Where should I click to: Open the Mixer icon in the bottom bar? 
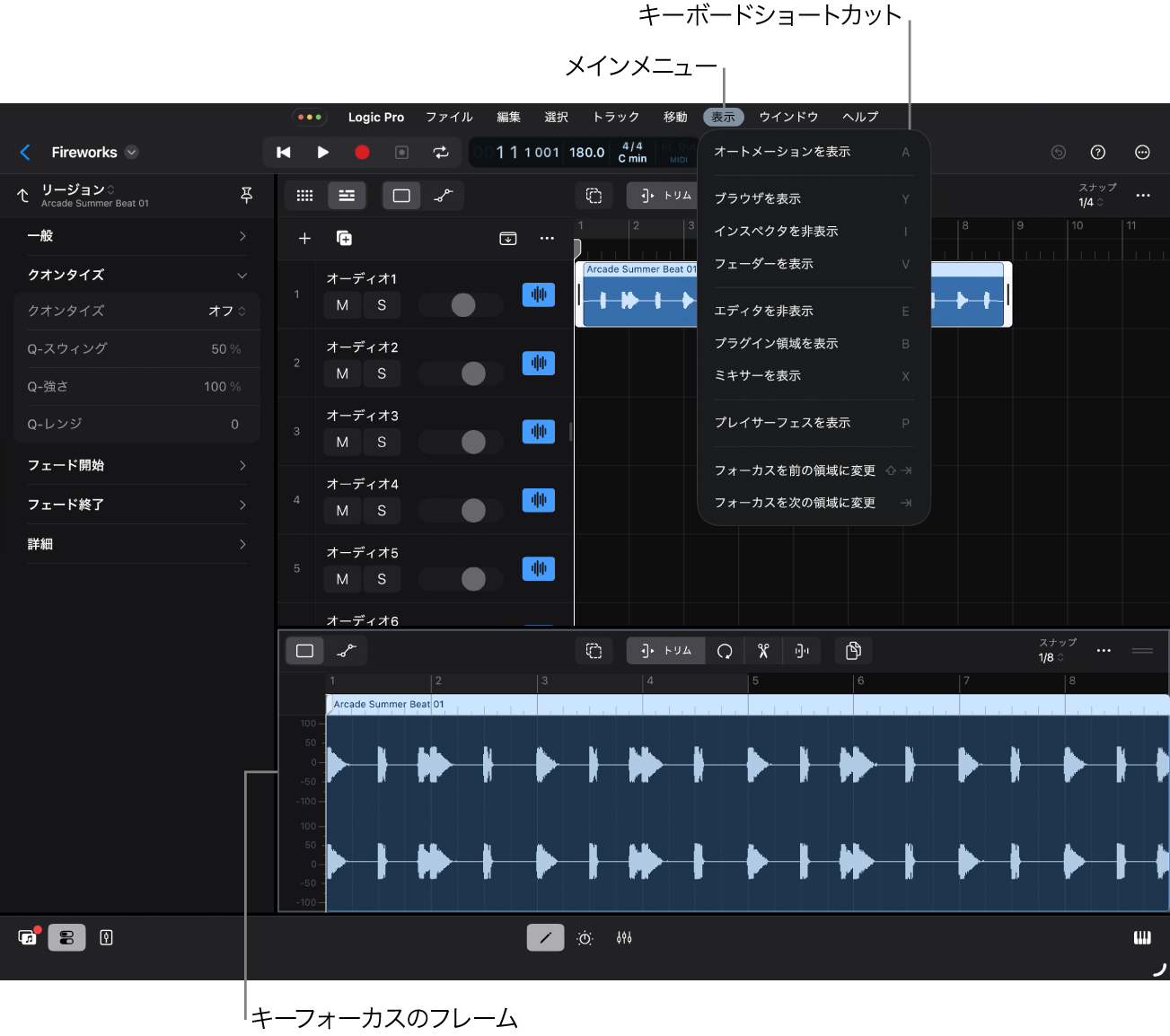(x=624, y=938)
